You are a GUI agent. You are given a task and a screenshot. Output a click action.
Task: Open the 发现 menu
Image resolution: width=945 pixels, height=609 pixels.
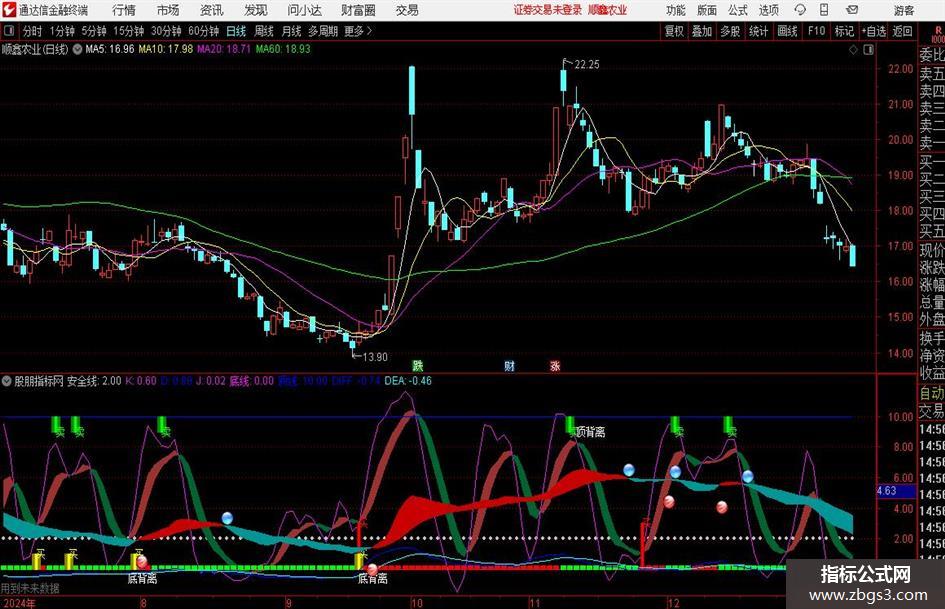click(256, 10)
